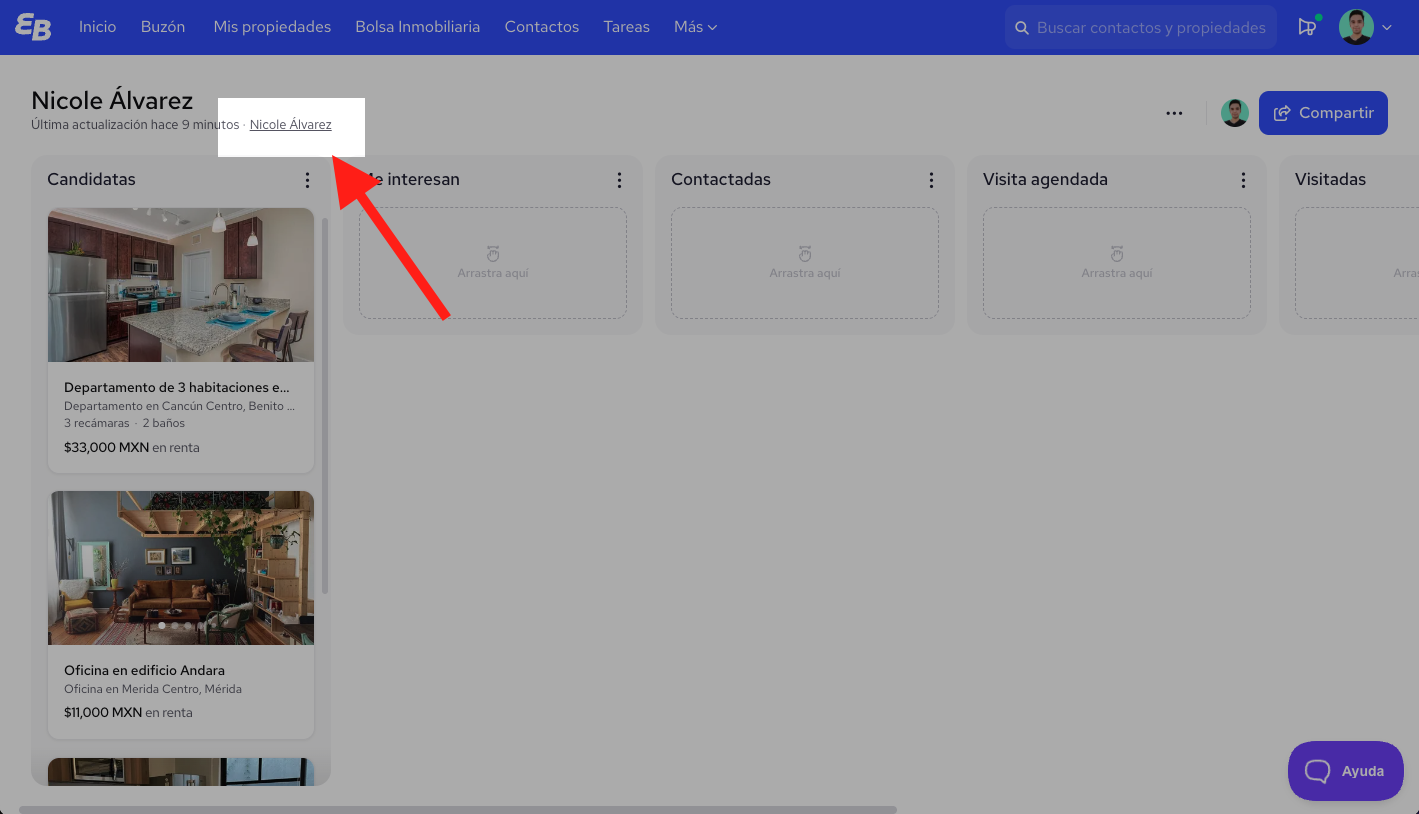Image resolution: width=1419 pixels, height=814 pixels.
Task: Click the EasyBroker logo
Action: click(33, 27)
